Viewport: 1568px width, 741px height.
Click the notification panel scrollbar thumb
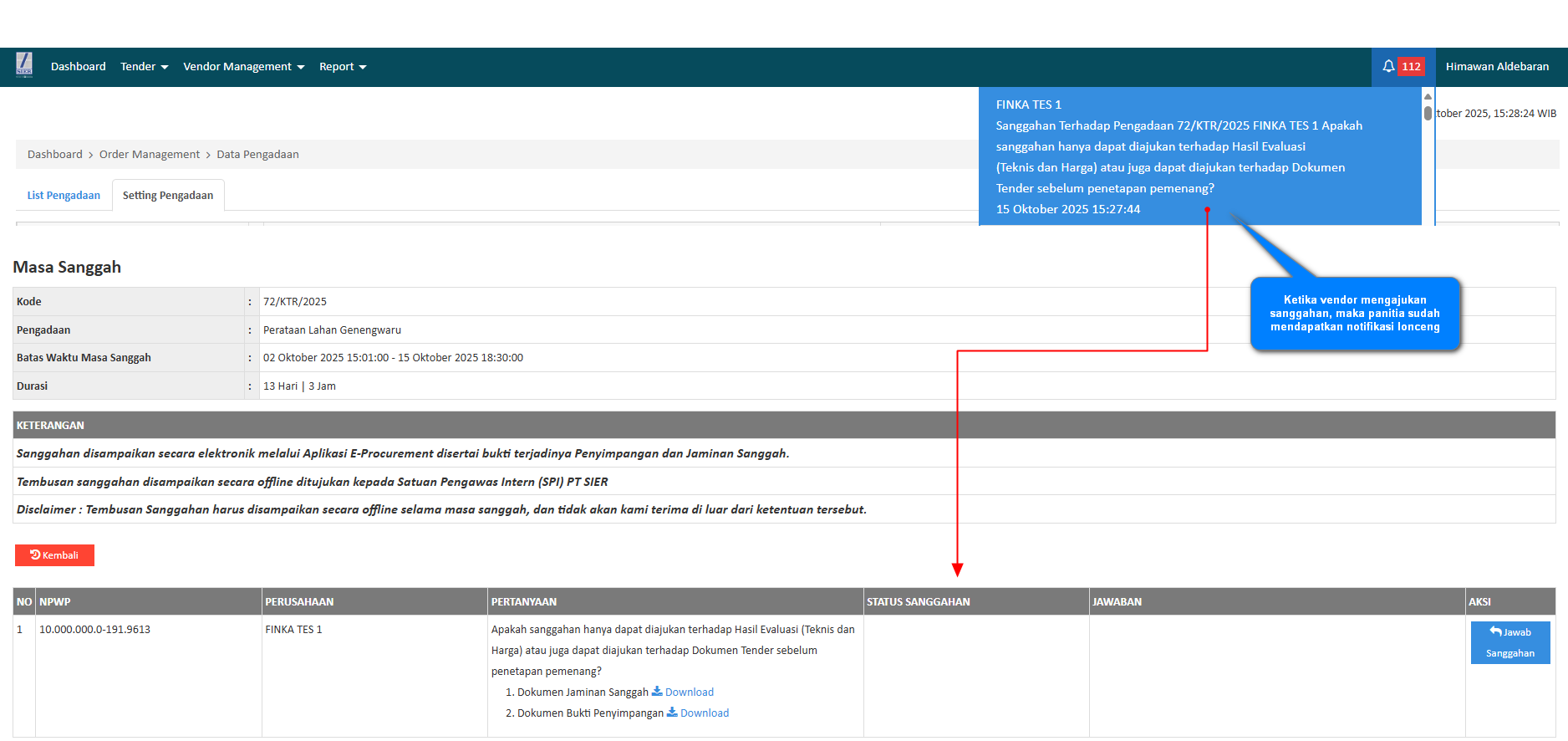[x=1428, y=113]
